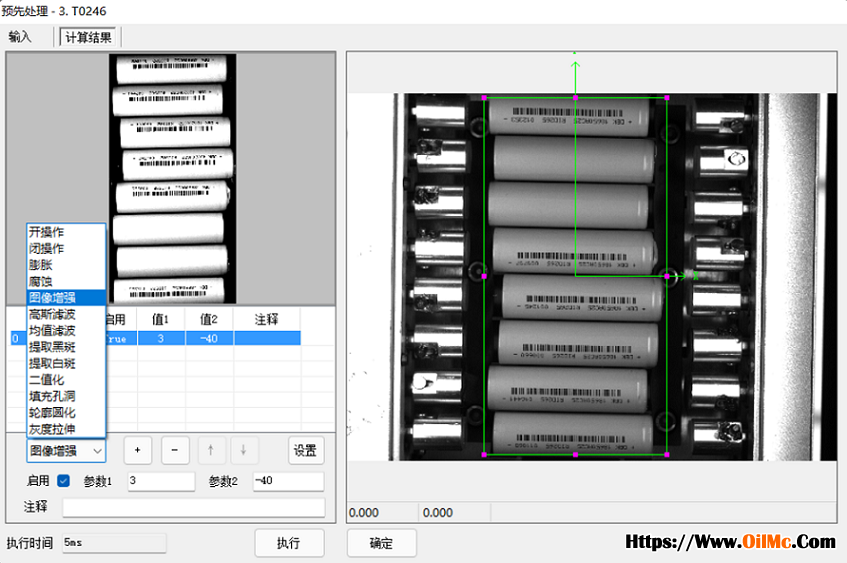Click the move-down arrow button
Screen dimensions: 847x563
click(244, 450)
